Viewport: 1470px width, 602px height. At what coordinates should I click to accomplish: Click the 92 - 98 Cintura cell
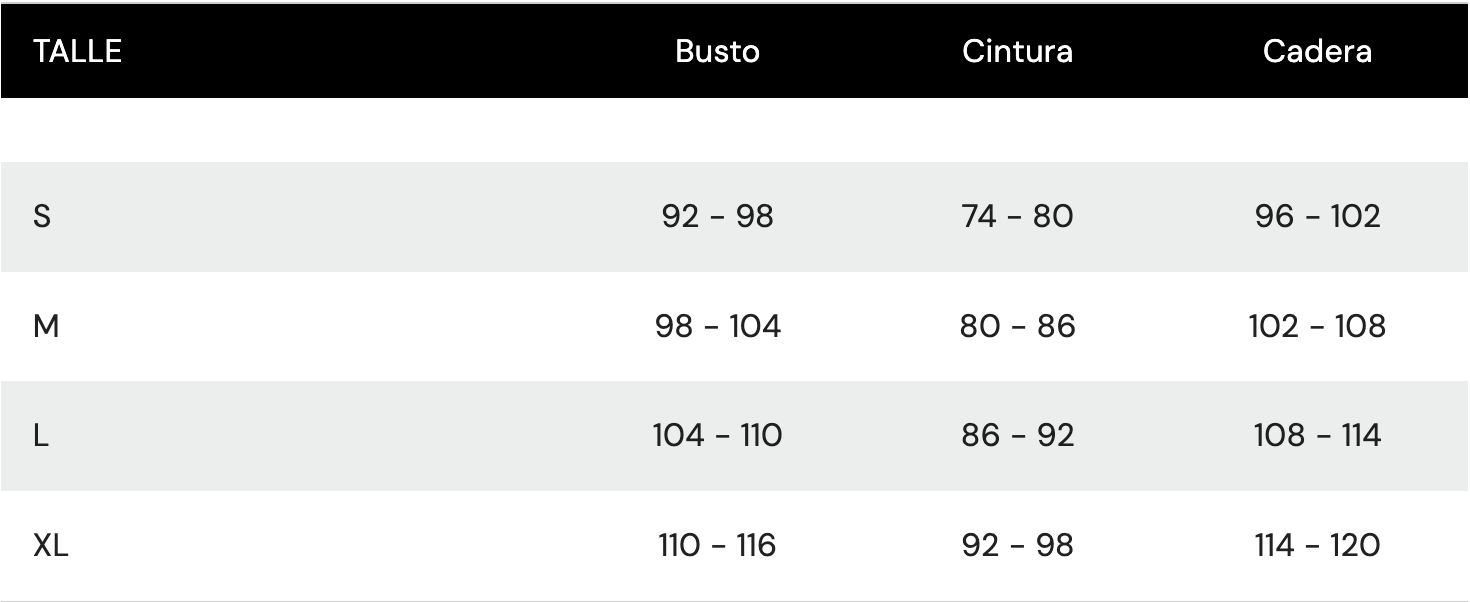tap(1017, 546)
